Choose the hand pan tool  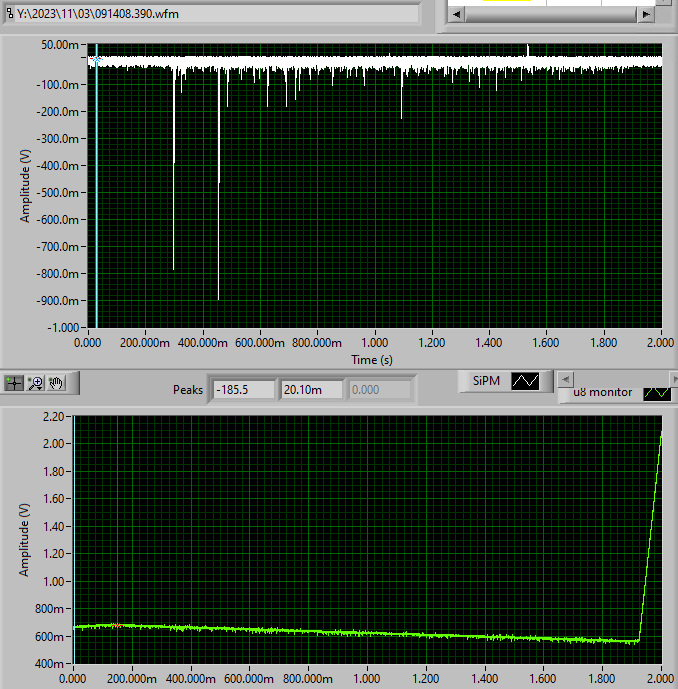pyautogui.click(x=56, y=383)
